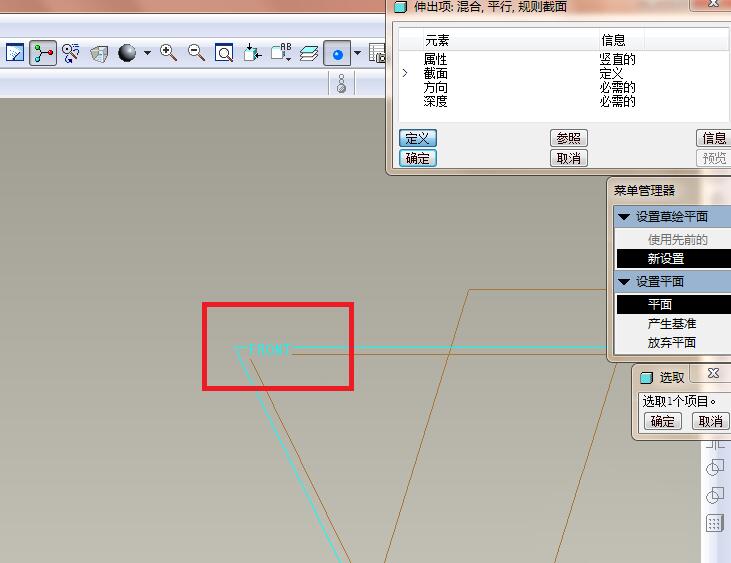Collapse the 设置平面 menu section

tap(624, 282)
